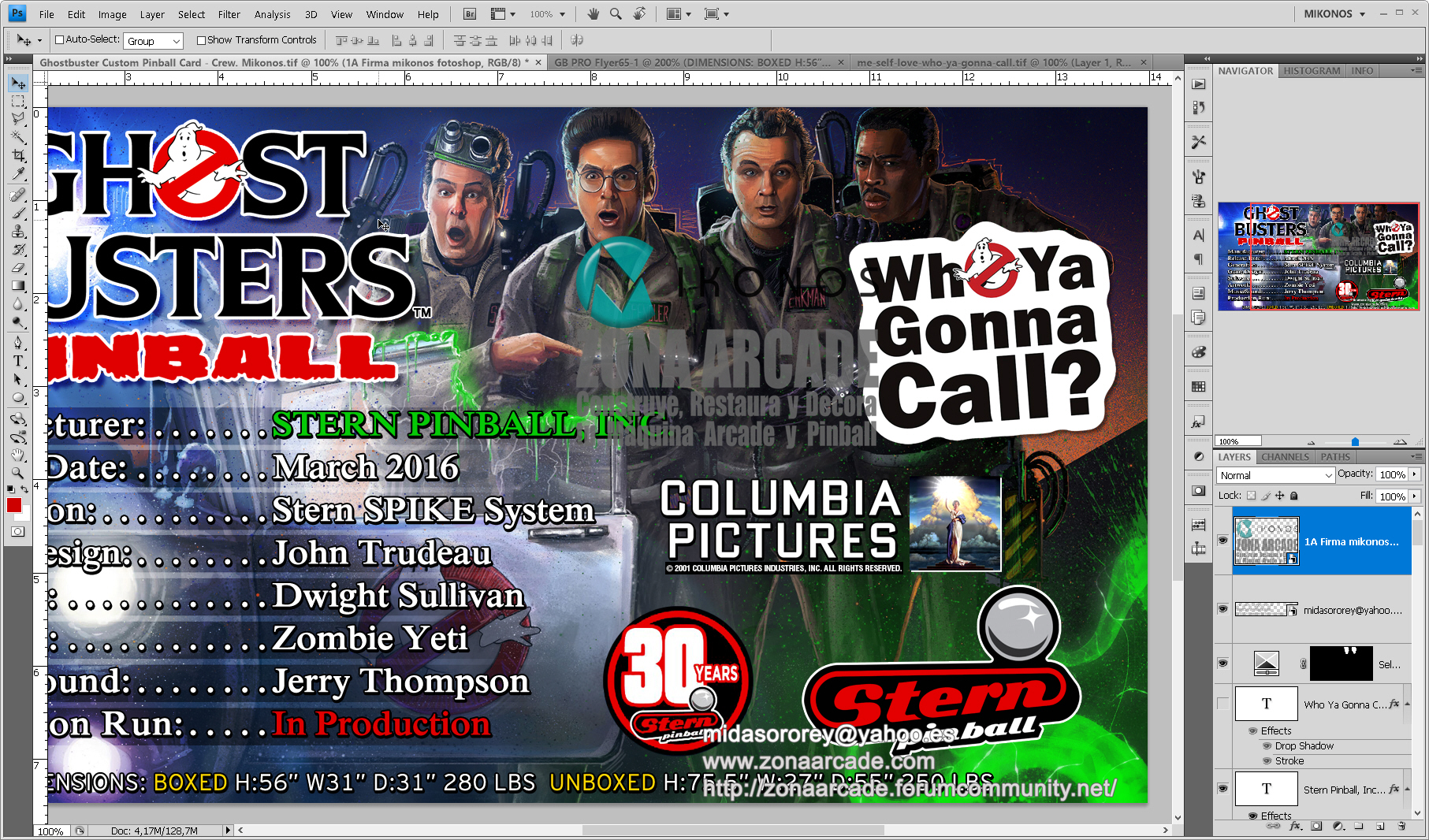
Task: Select the Move tool
Action: tap(18, 83)
